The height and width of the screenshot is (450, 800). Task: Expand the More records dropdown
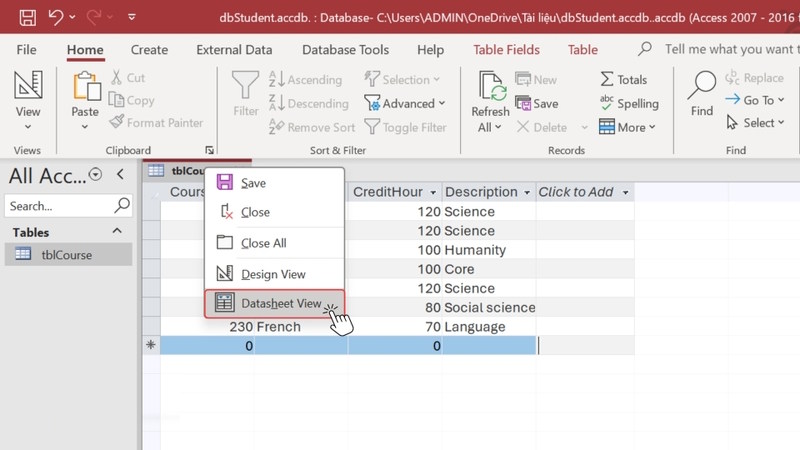click(x=627, y=127)
